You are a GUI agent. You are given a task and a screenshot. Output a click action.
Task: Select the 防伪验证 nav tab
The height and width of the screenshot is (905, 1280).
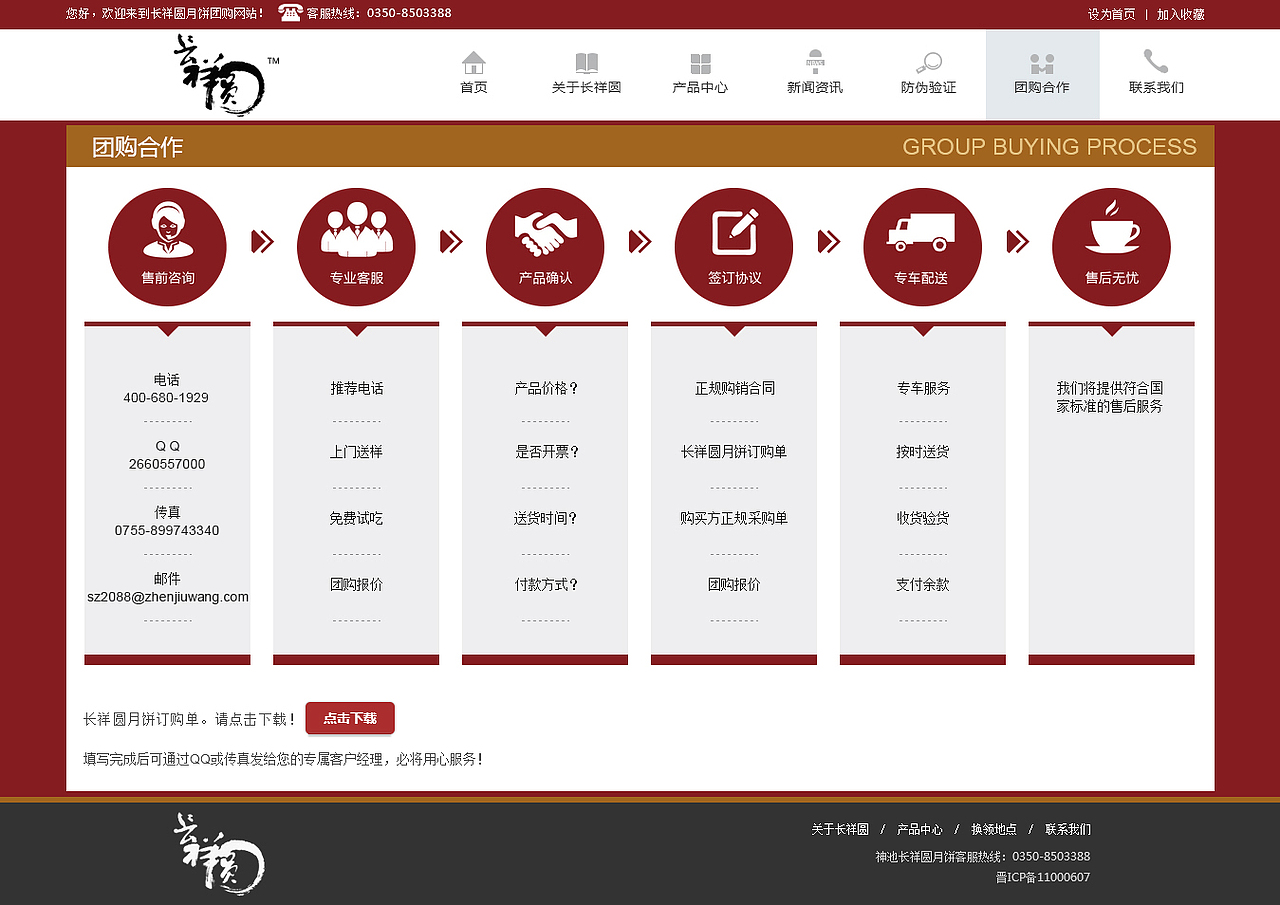pos(929,75)
